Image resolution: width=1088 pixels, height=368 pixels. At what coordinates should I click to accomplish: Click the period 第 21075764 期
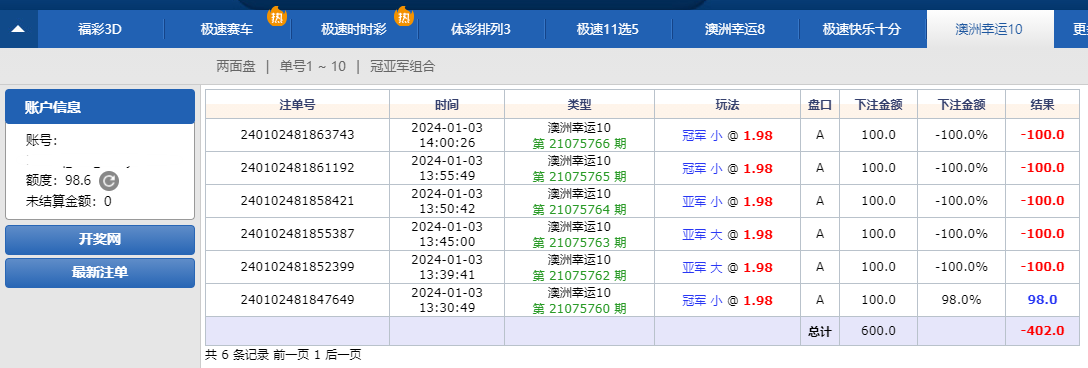tap(579, 210)
